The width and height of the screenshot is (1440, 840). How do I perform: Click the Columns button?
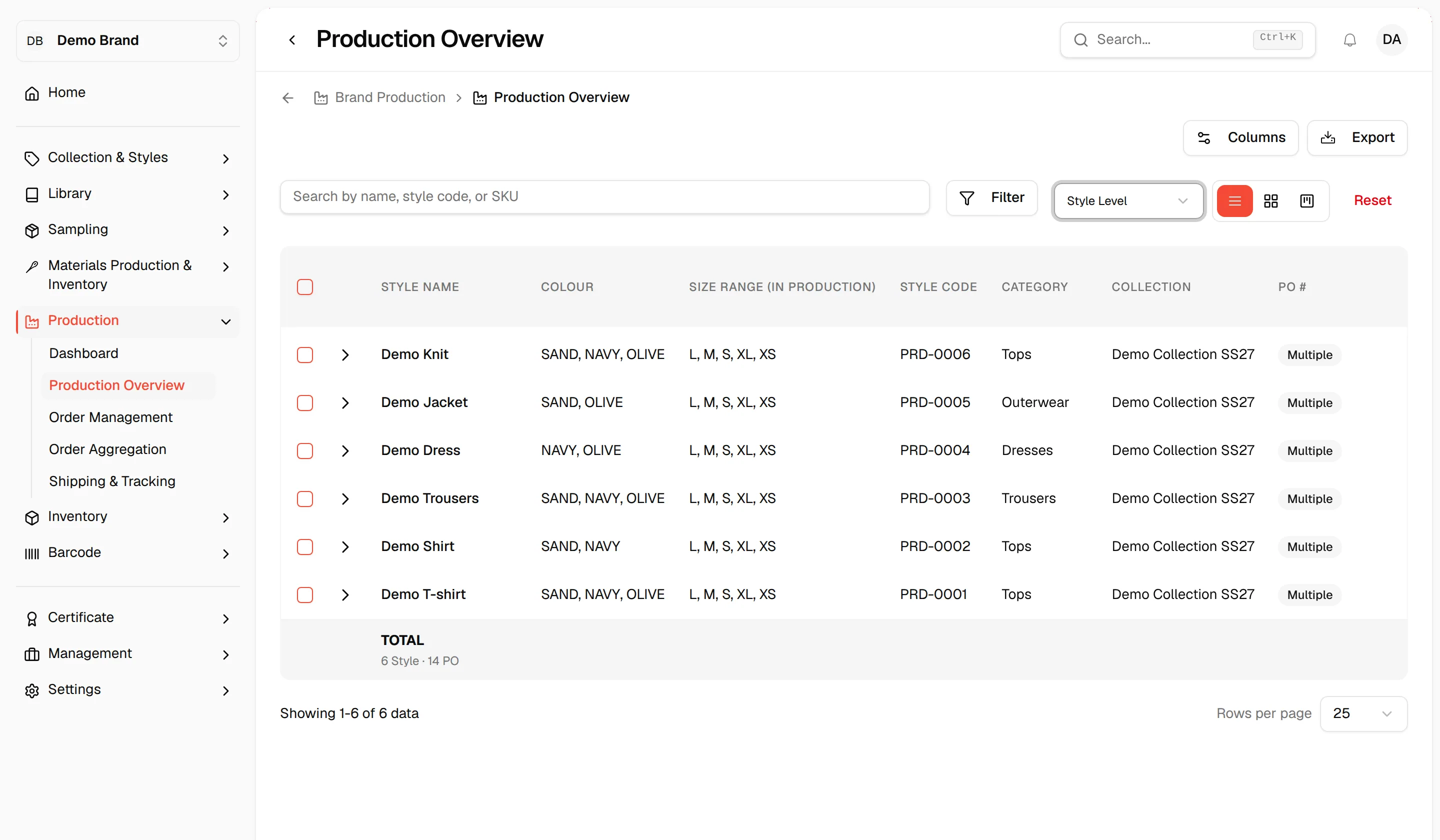point(1240,137)
